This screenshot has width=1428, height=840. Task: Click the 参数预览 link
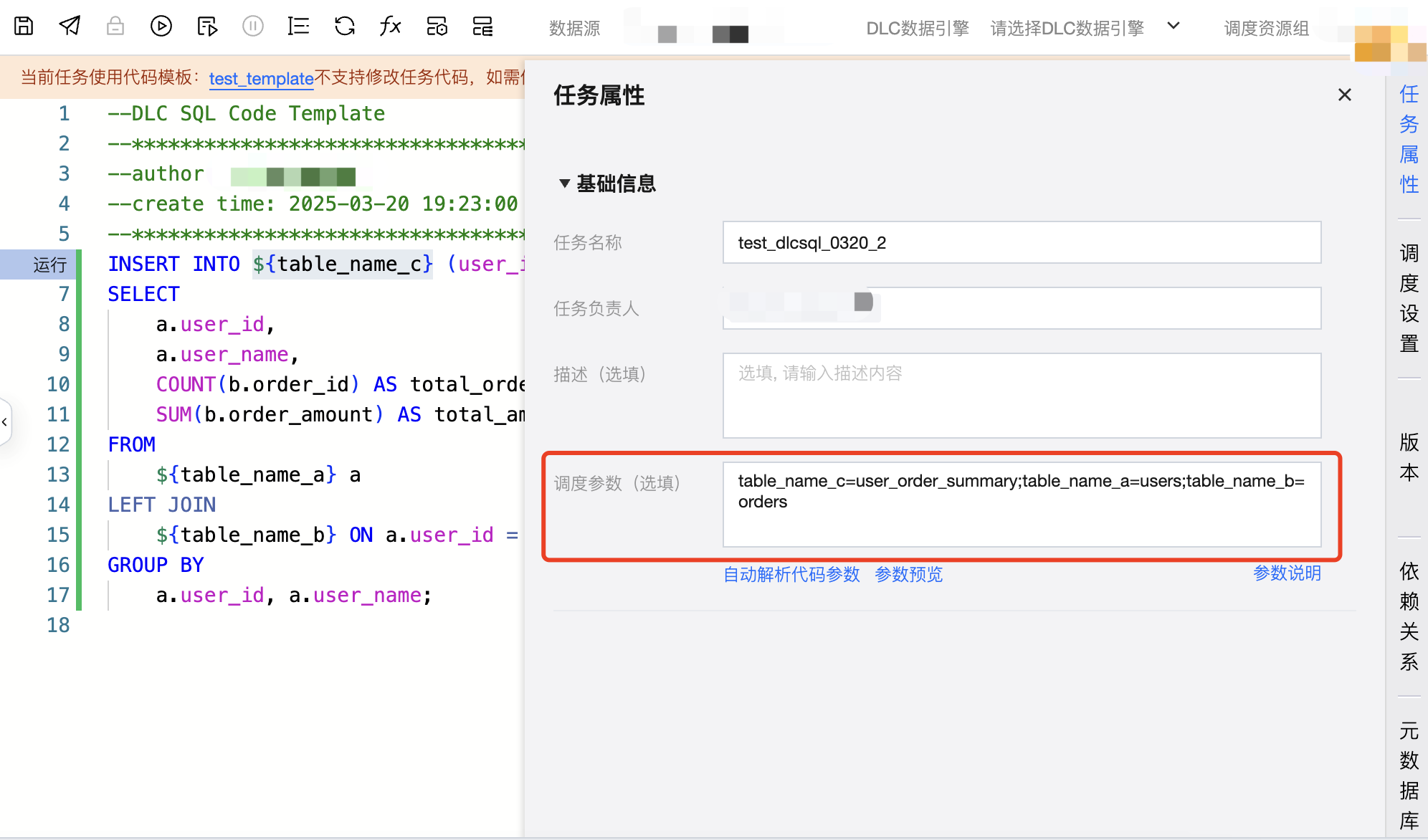tap(908, 574)
